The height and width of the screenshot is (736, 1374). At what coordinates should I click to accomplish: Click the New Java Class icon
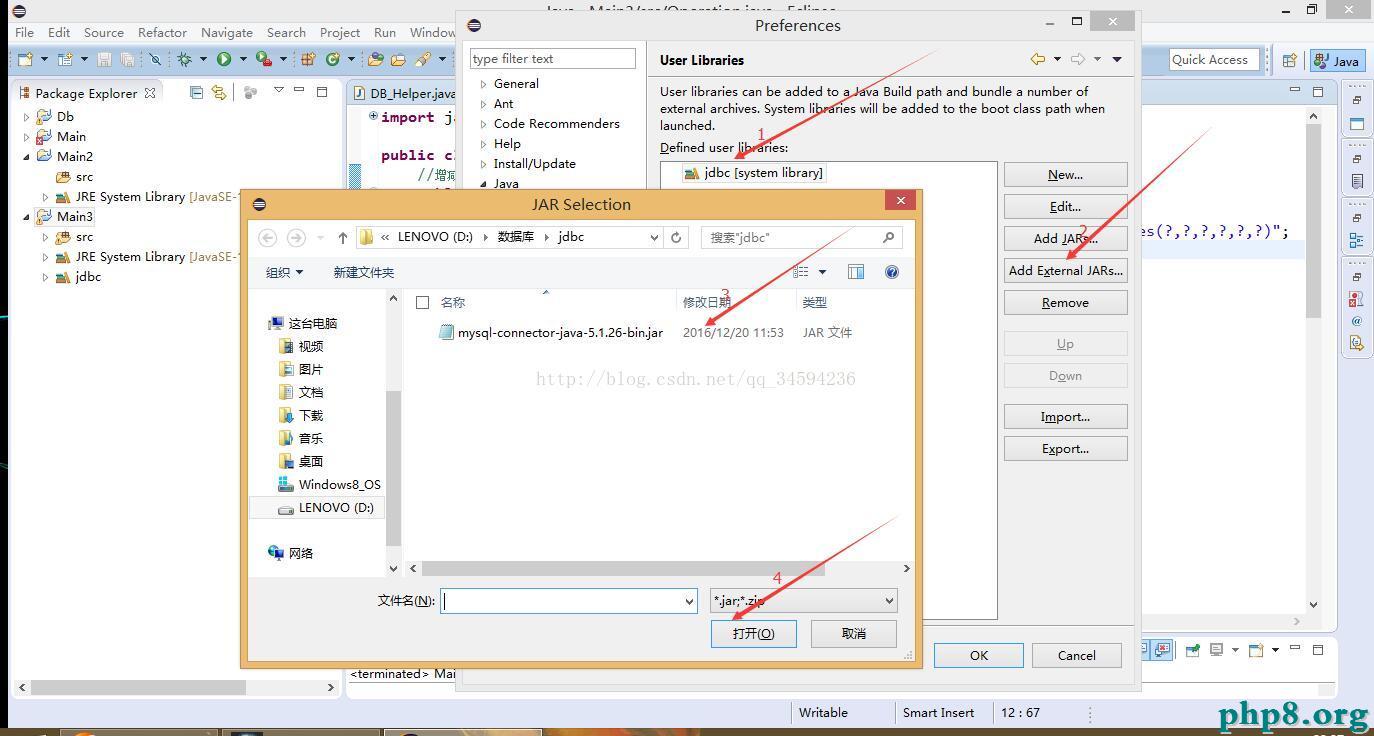pyautogui.click(x=333, y=60)
